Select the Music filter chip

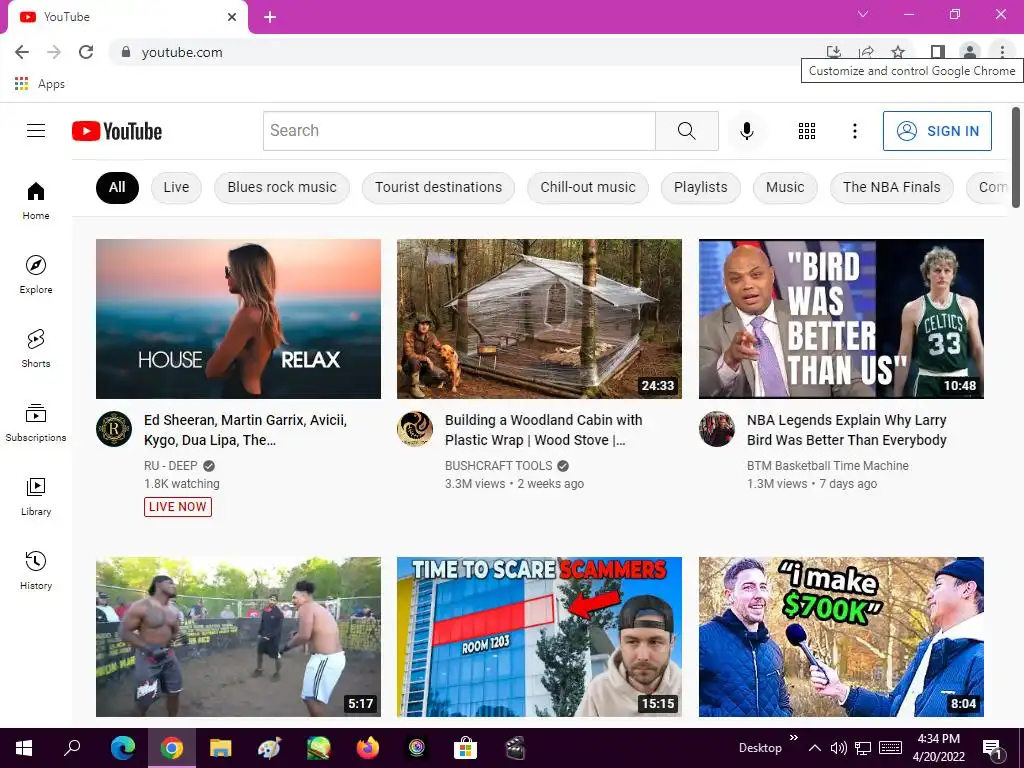pos(785,187)
